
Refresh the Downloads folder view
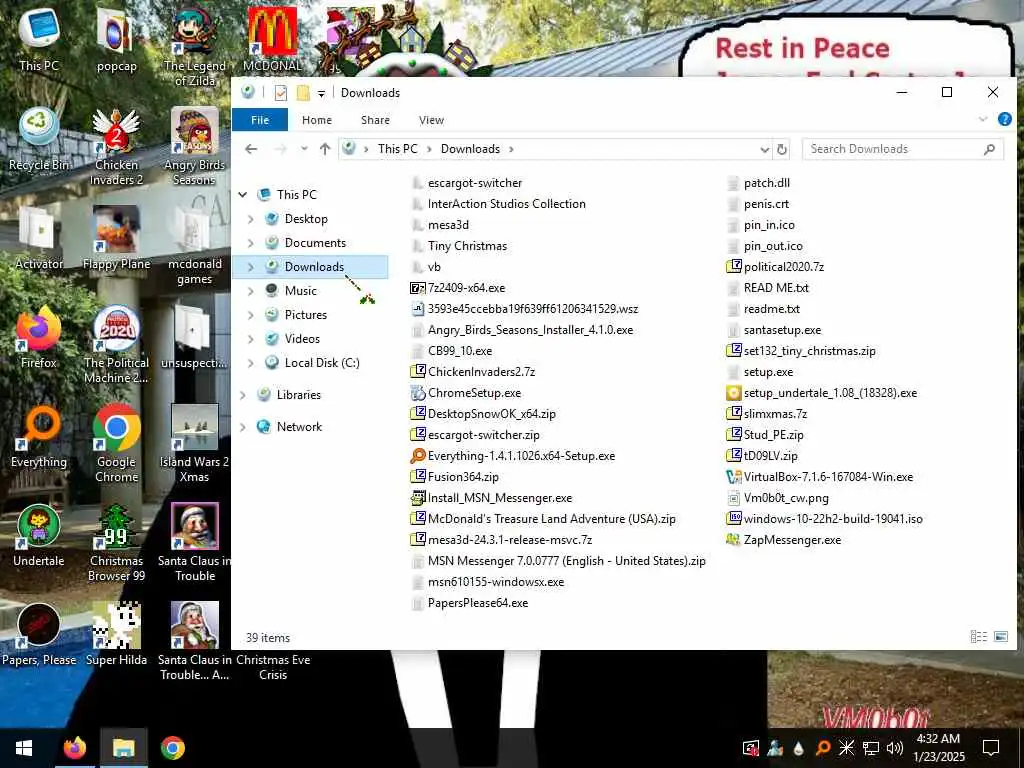[782, 149]
